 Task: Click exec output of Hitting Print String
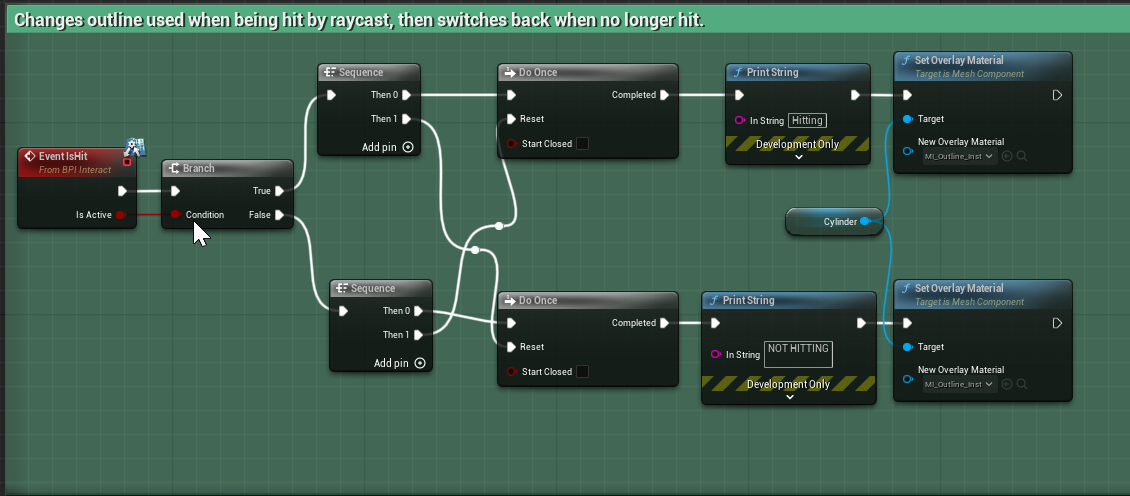click(x=855, y=94)
